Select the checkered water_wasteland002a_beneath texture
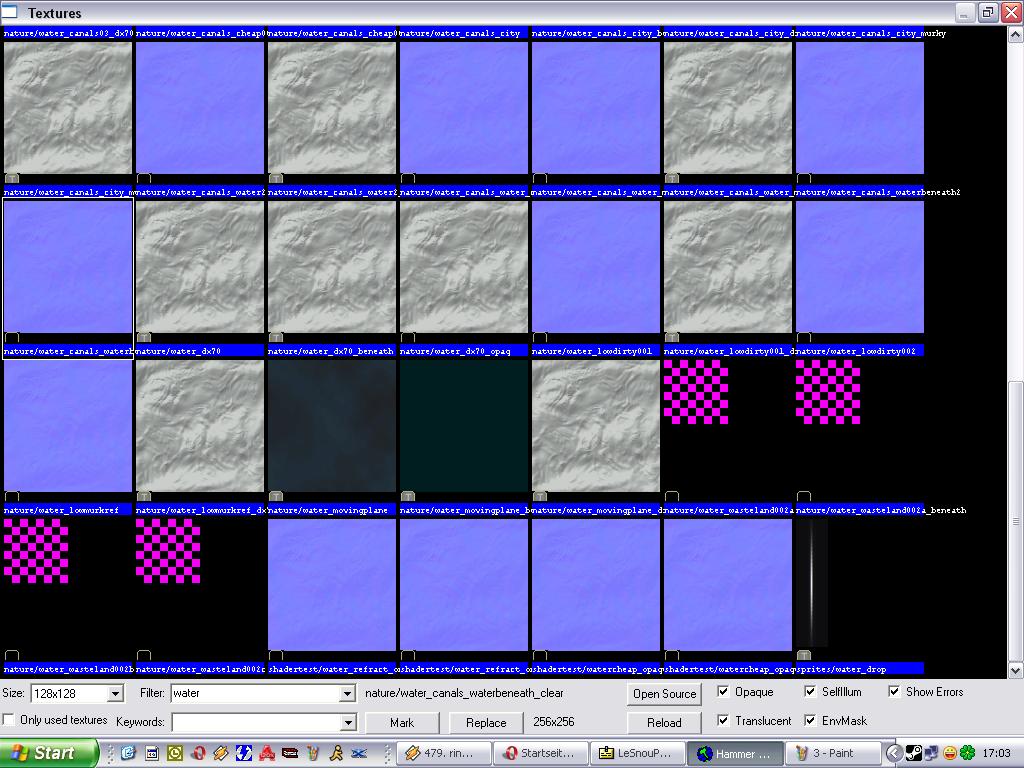This screenshot has height=768, width=1024. pos(827,392)
